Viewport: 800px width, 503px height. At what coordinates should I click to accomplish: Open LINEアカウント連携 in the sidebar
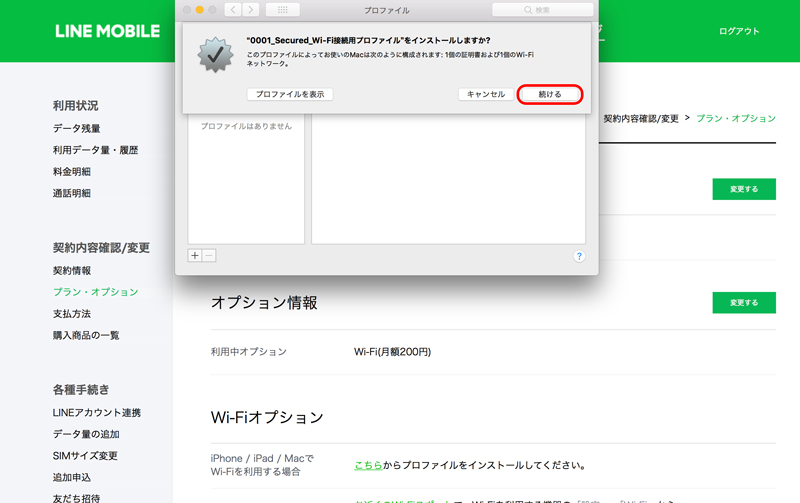tap(97, 413)
